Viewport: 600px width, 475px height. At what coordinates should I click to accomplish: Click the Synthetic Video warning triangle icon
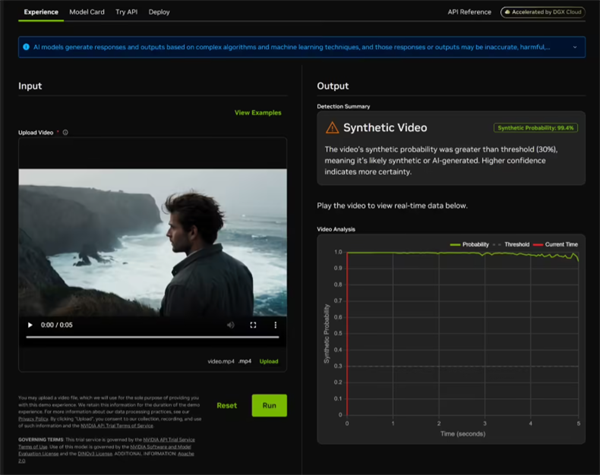click(x=332, y=127)
